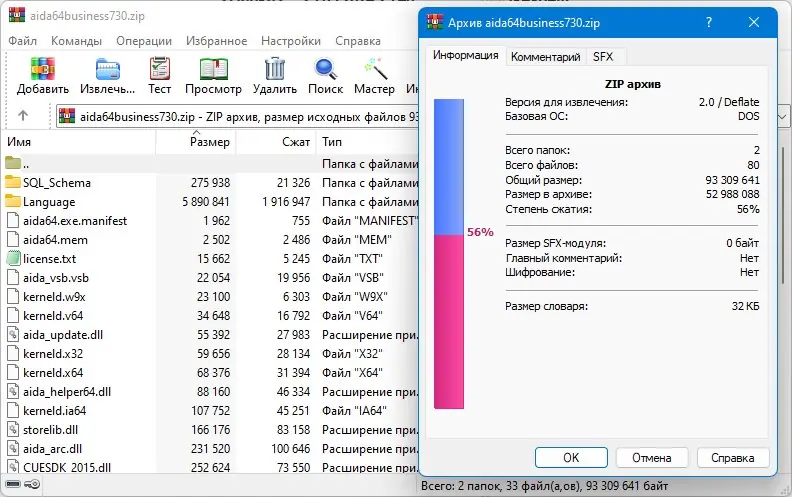This screenshot has height=497, width=792.
Task: Select the aida64.mem file row
Action: pos(211,239)
